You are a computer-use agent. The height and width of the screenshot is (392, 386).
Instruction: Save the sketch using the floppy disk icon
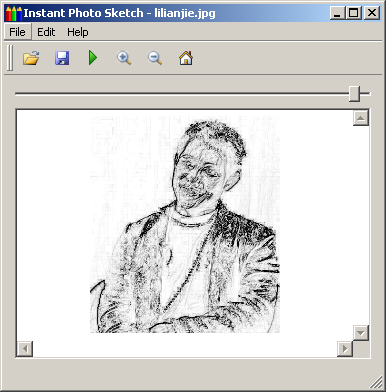pyautogui.click(x=62, y=58)
